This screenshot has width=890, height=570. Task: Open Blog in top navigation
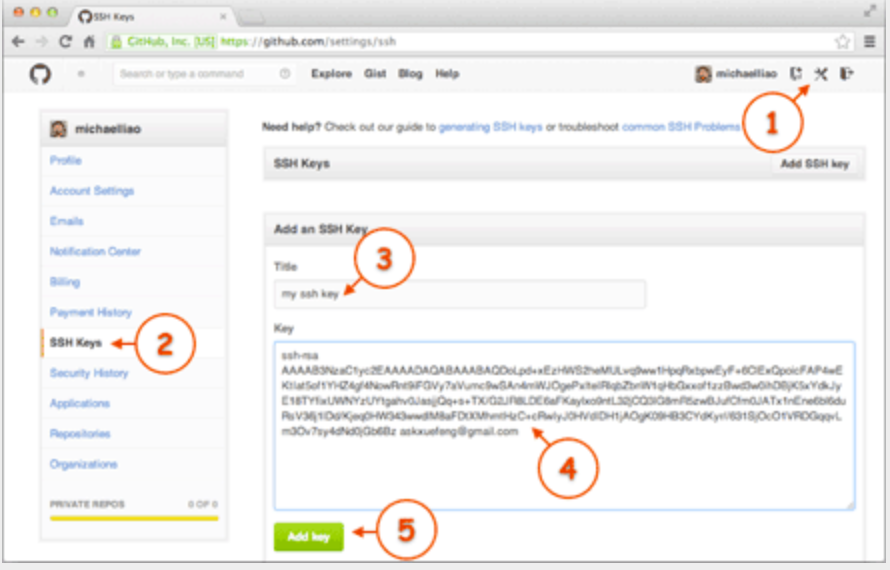(x=410, y=74)
